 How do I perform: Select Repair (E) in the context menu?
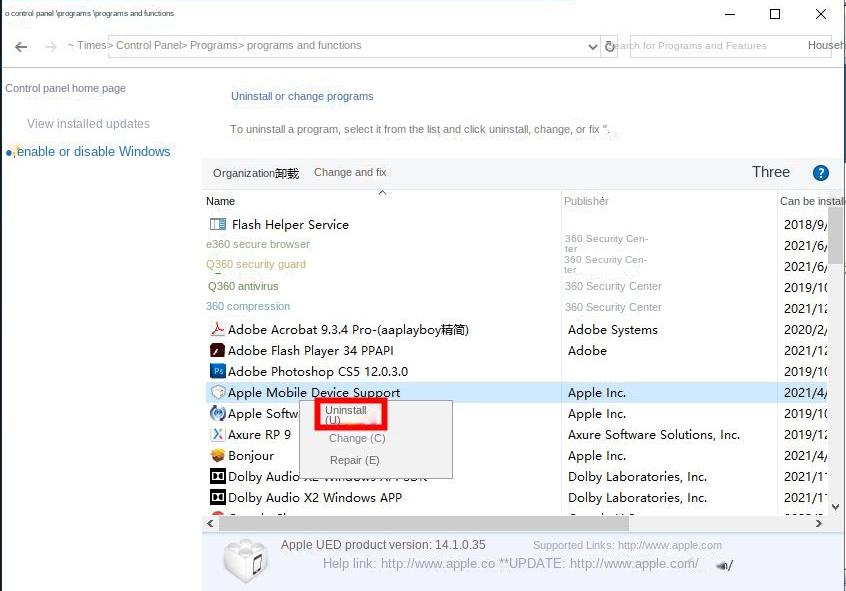(352, 460)
